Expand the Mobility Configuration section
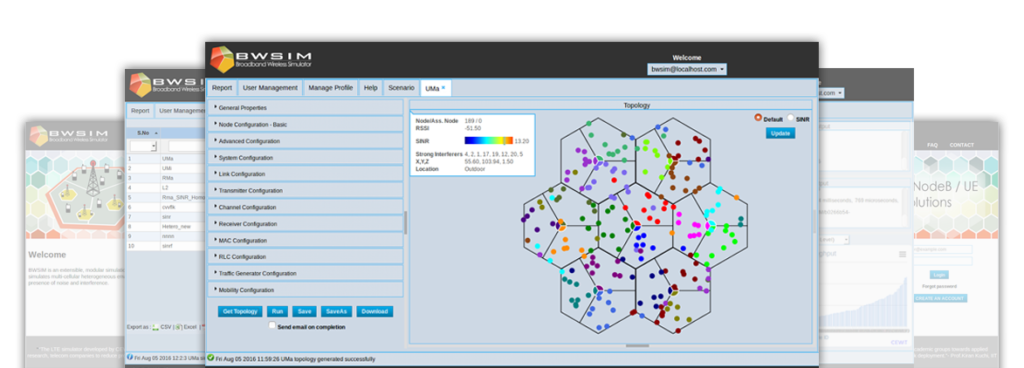1024x368 pixels. point(306,290)
